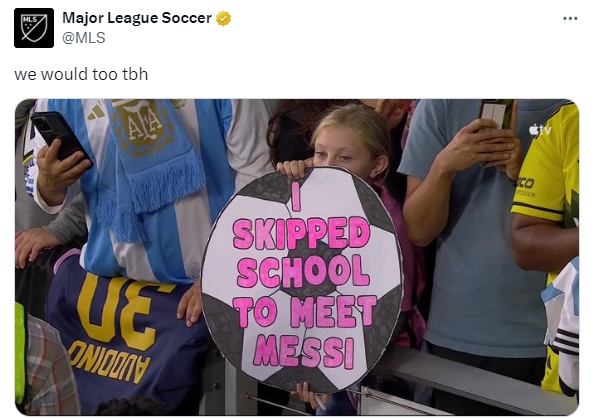Tap the black smartphone held at left
This screenshot has width=596, height=418.
[x=61, y=138]
